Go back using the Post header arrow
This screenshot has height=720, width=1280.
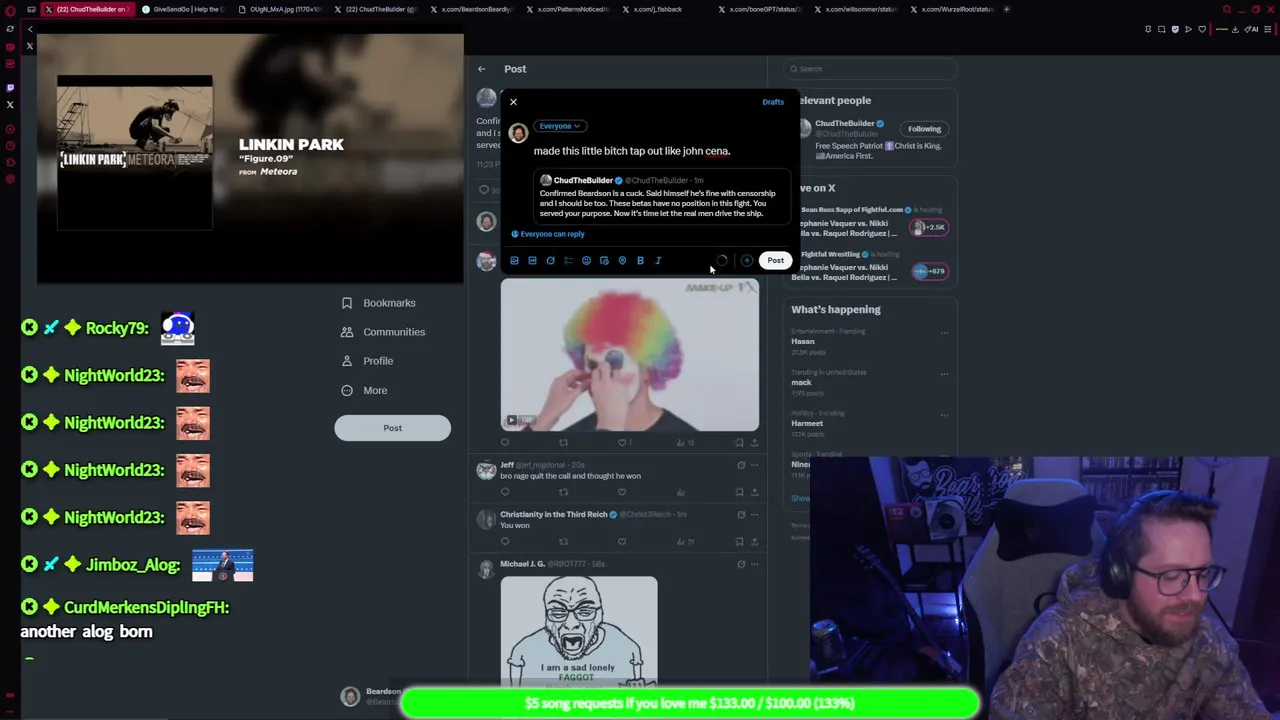click(x=481, y=69)
